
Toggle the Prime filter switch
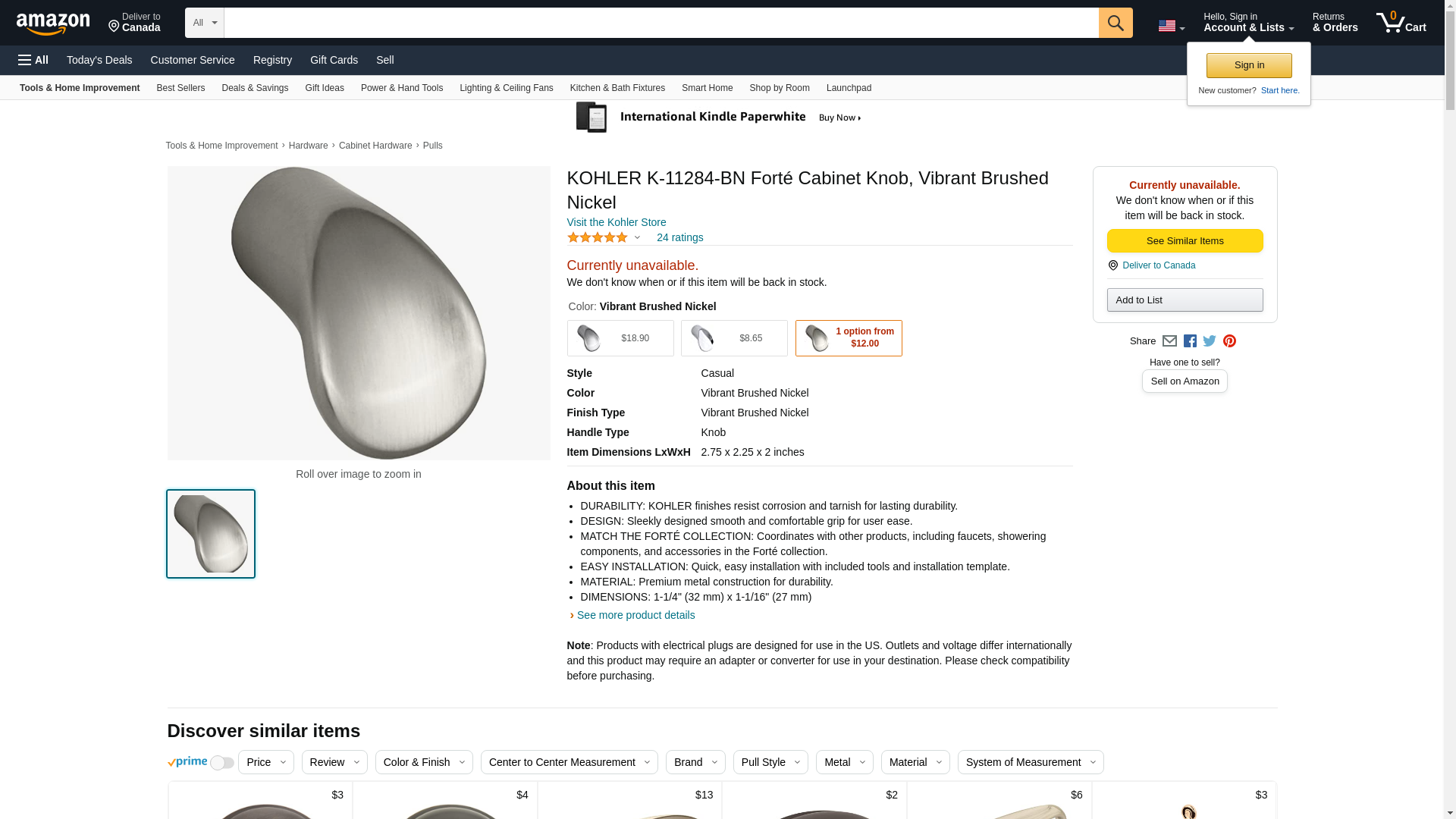(x=221, y=763)
